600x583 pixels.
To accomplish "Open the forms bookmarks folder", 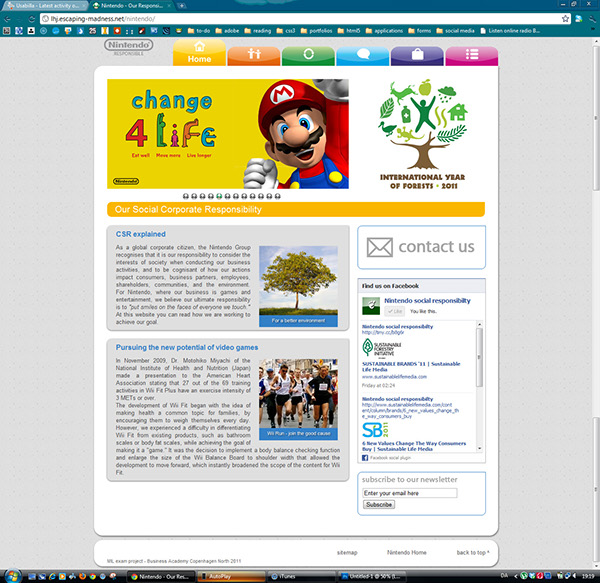I will (419, 31).
